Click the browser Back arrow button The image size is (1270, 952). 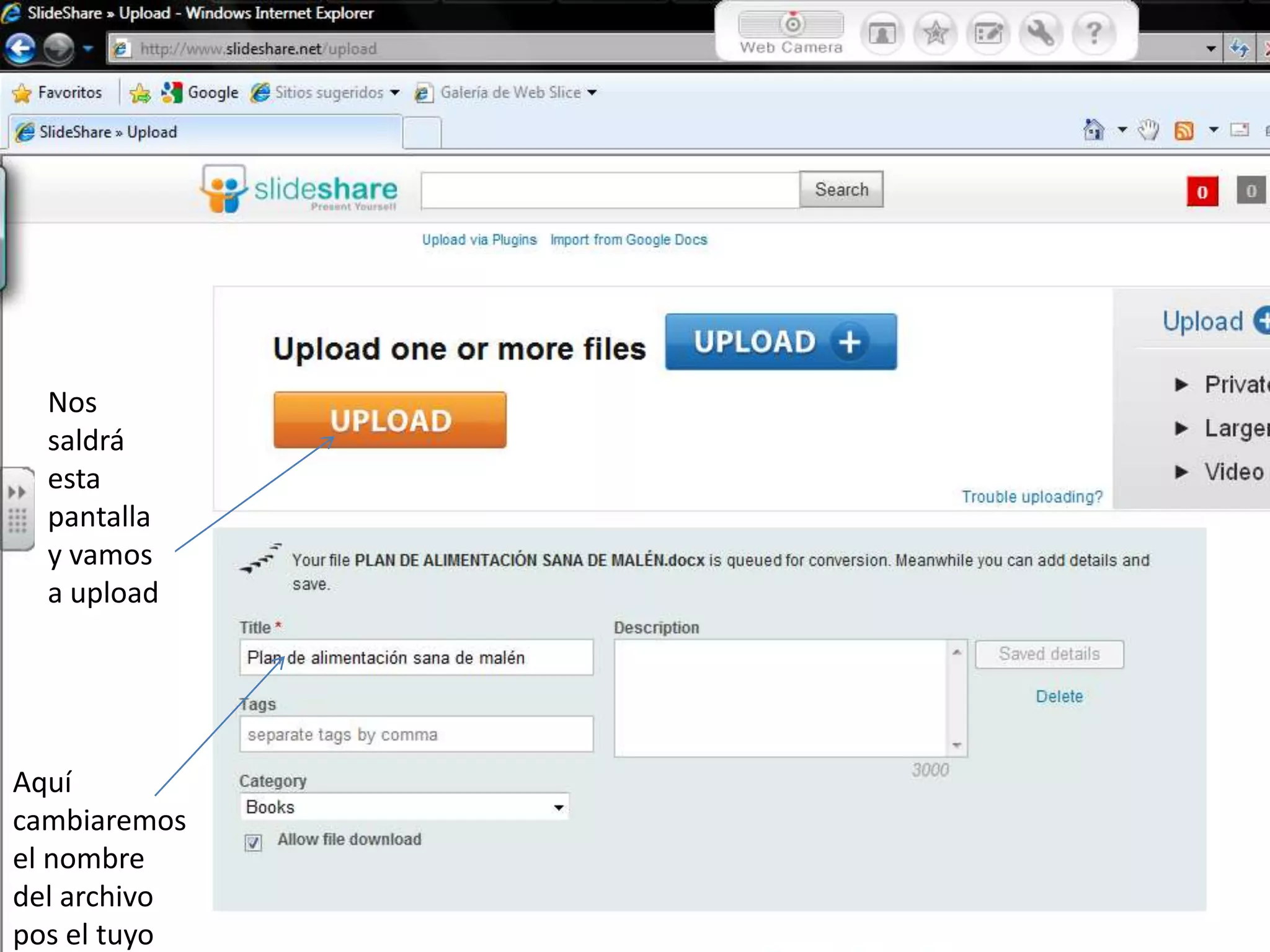pyautogui.click(x=20, y=48)
